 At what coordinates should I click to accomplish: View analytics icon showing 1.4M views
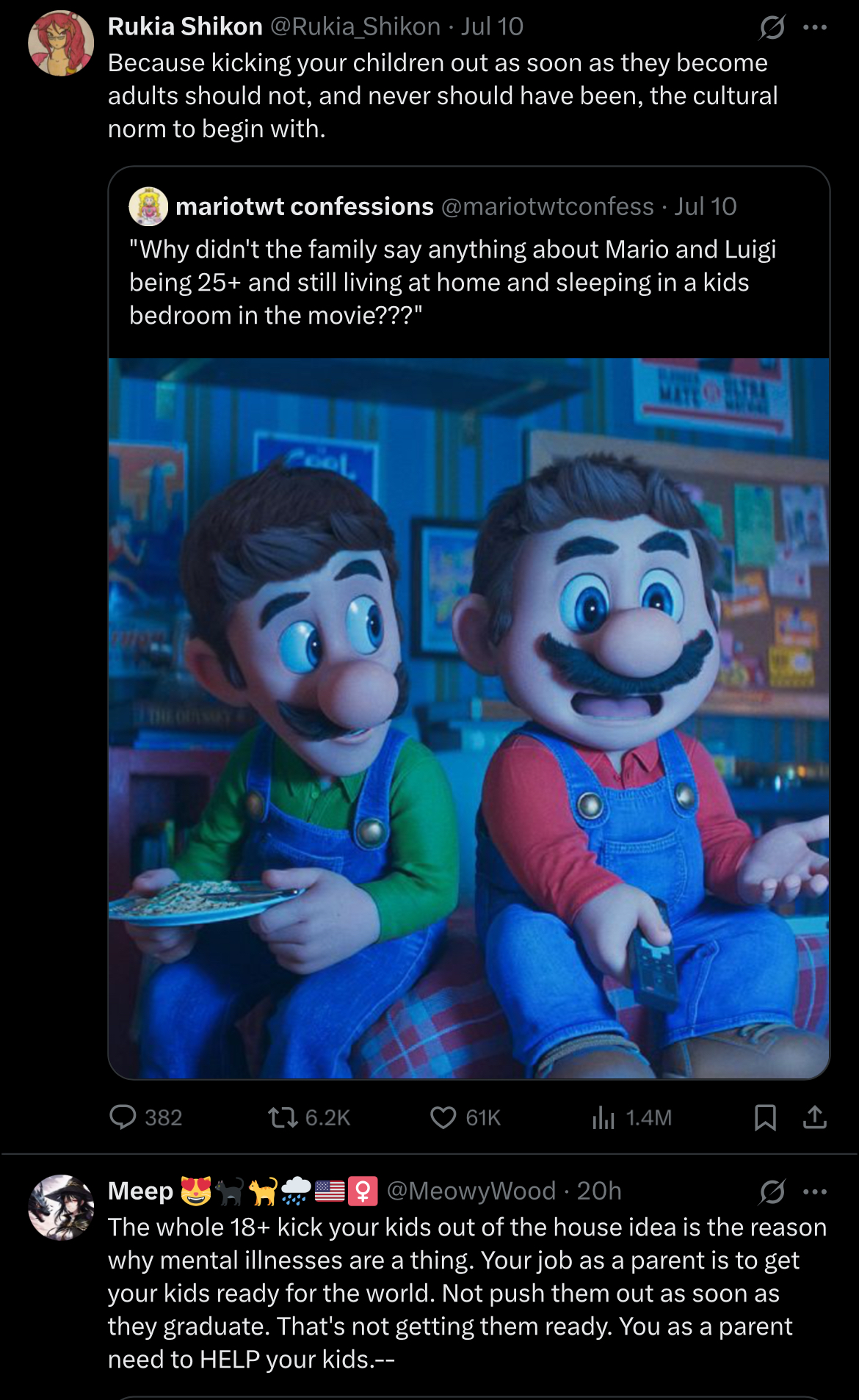[x=603, y=1117]
